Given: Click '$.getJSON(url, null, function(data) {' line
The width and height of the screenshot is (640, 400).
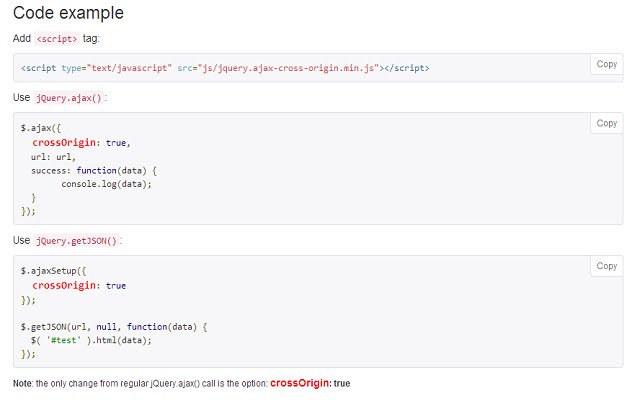Looking at the screenshot, I should [x=114, y=327].
